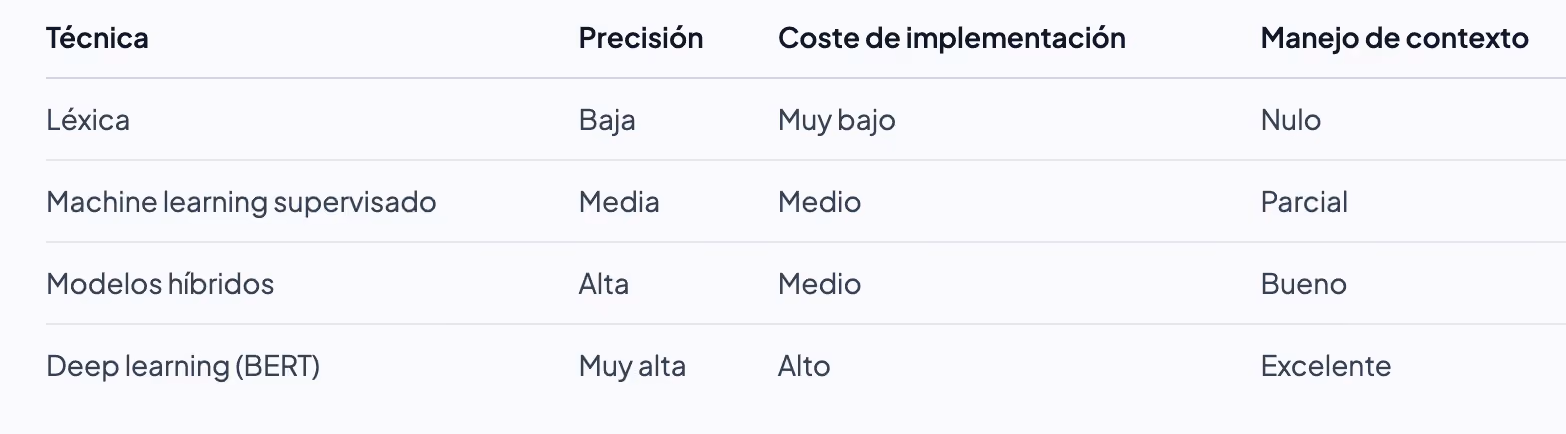Select the Alto cost cell
This screenshot has width=1566, height=434.
coord(804,366)
